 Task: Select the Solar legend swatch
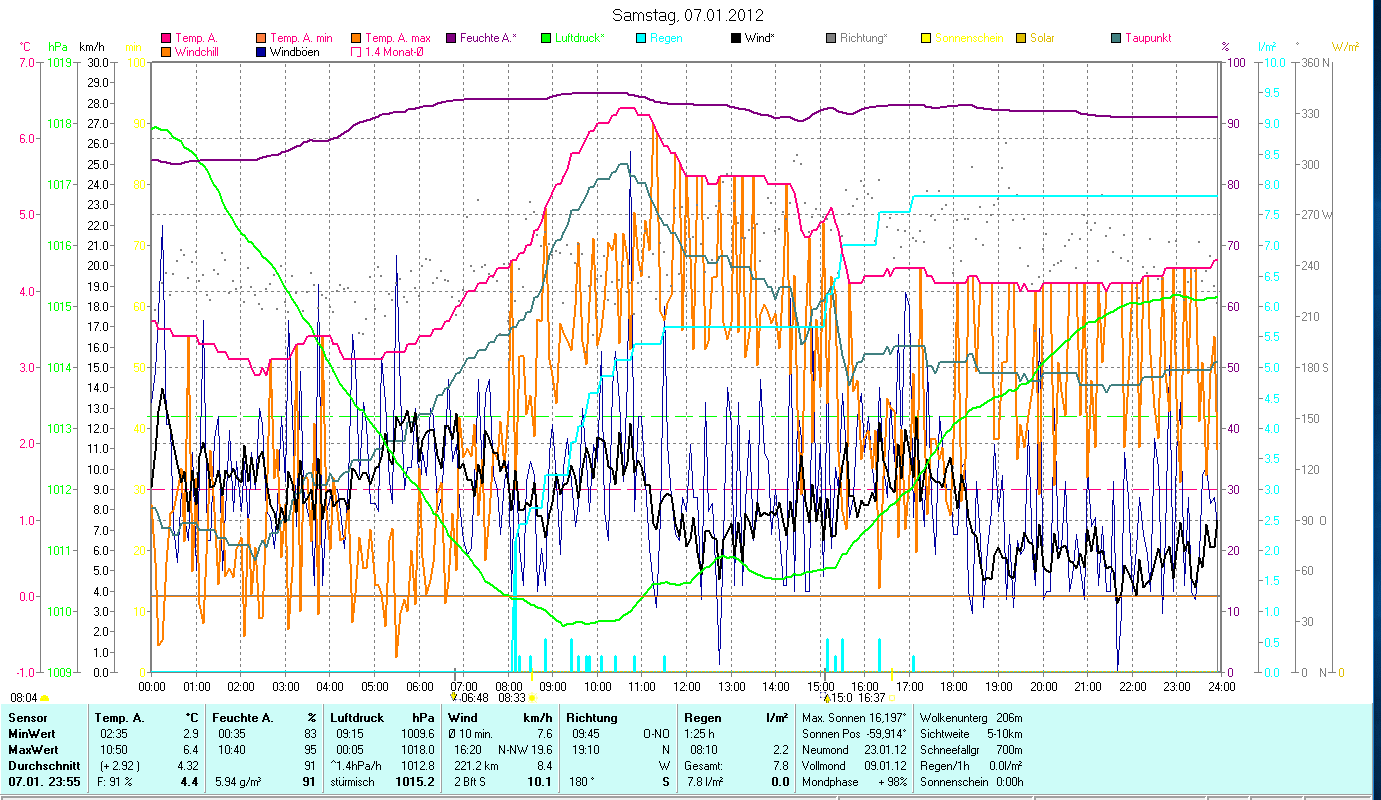[x=1021, y=38]
